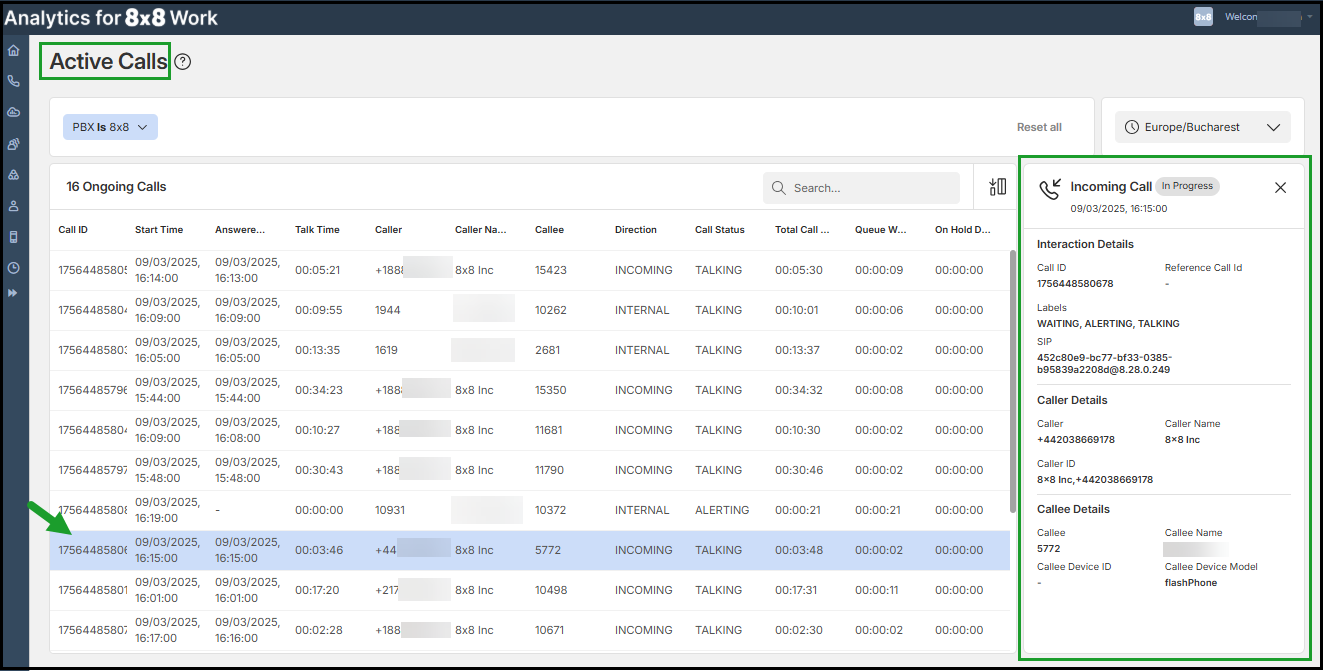Click caller number +442038669178 in details
The image size is (1323, 671).
point(1076,440)
